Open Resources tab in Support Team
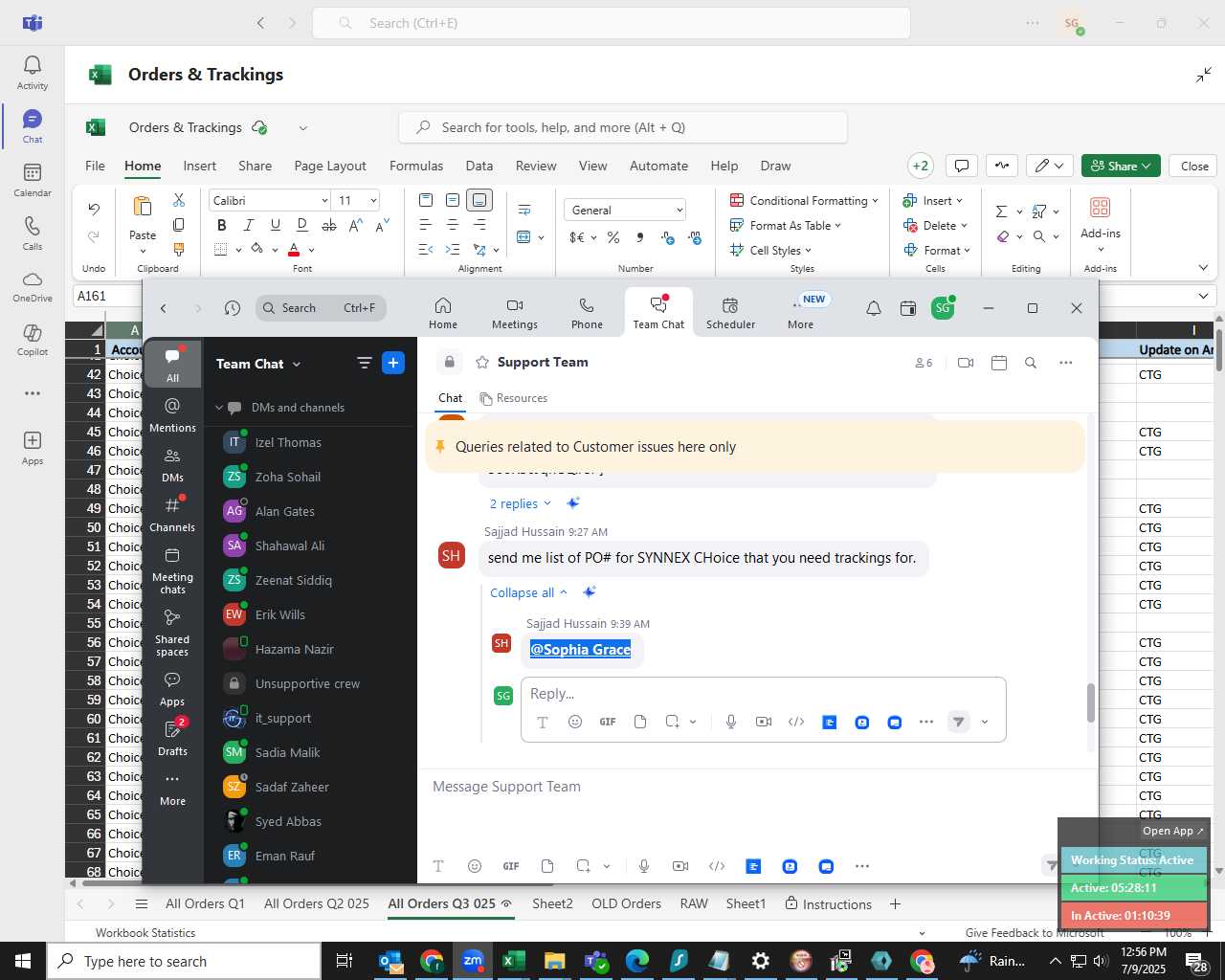This screenshot has height=980, width=1225. click(514, 398)
